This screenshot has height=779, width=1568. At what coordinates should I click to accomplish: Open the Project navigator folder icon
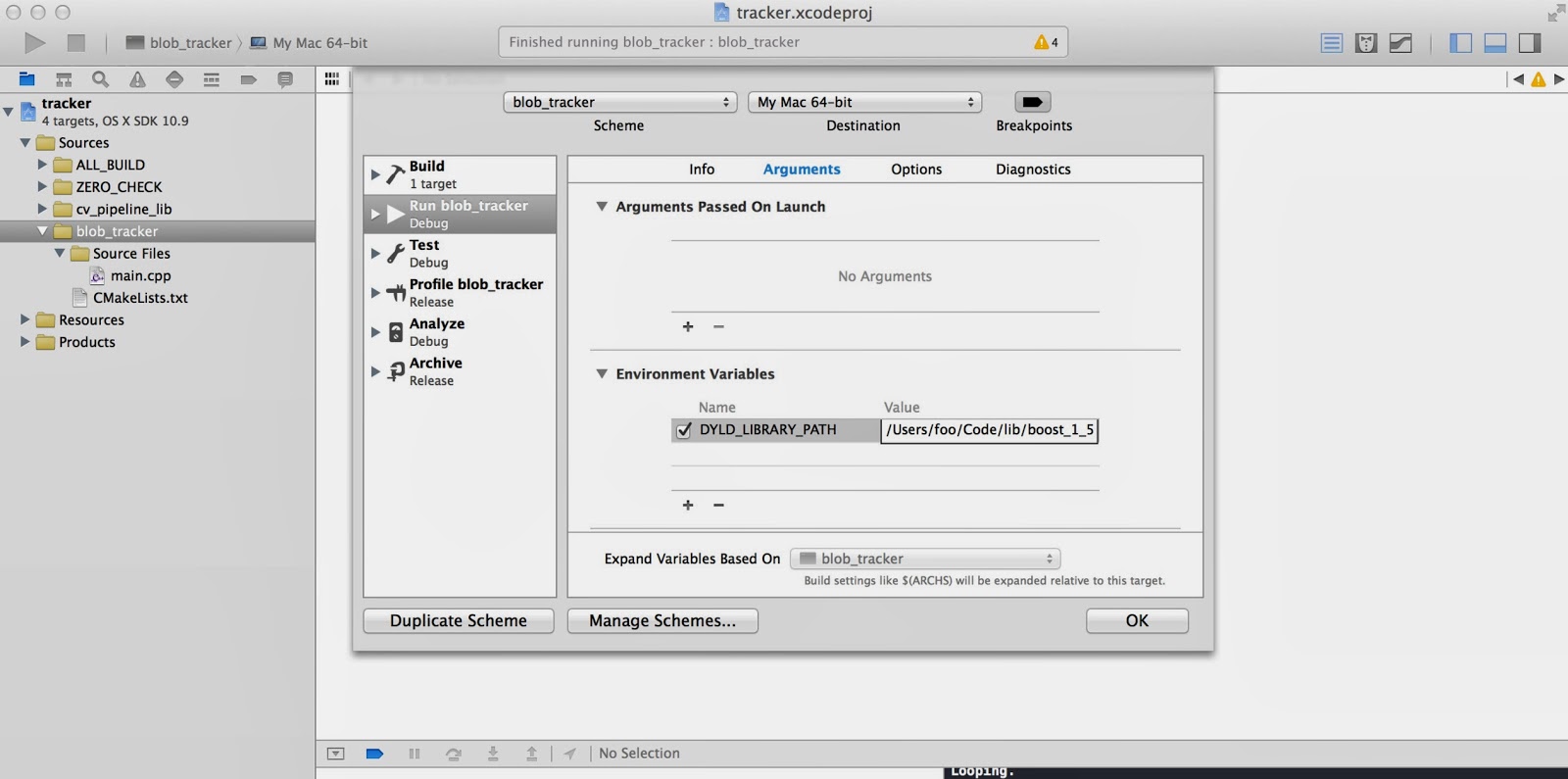coord(27,79)
